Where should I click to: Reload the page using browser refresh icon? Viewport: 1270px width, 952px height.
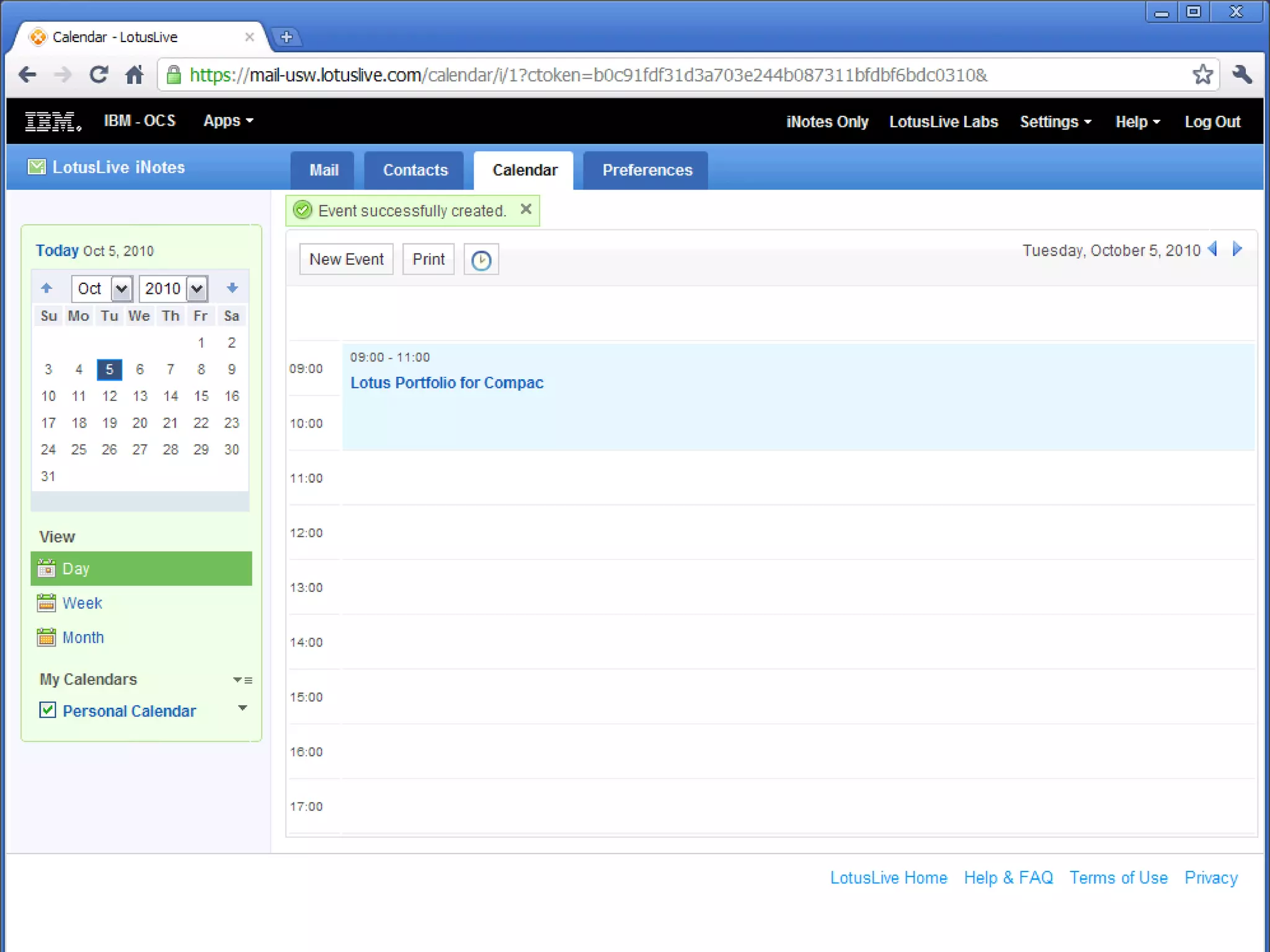[x=99, y=75]
